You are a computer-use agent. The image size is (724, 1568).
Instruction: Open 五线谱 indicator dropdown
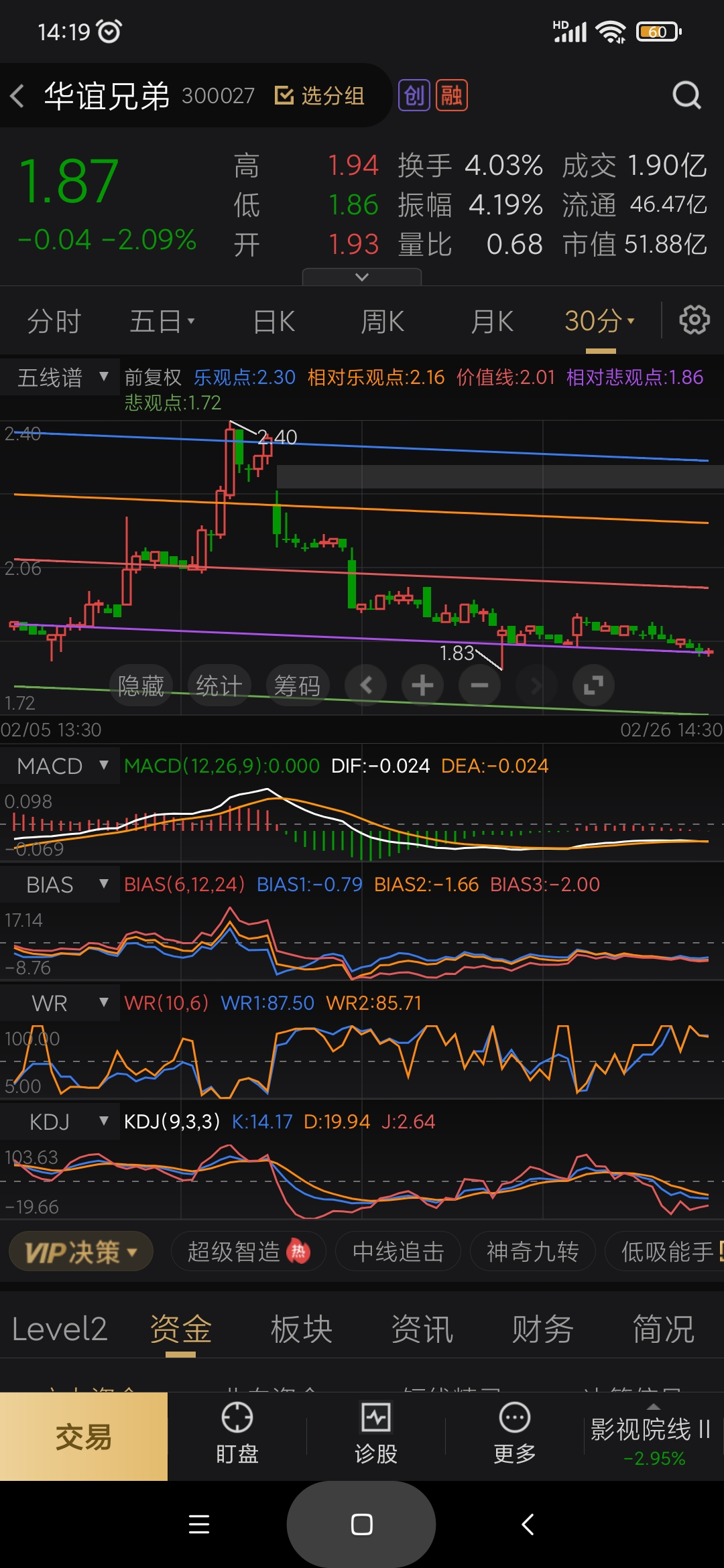click(60, 377)
